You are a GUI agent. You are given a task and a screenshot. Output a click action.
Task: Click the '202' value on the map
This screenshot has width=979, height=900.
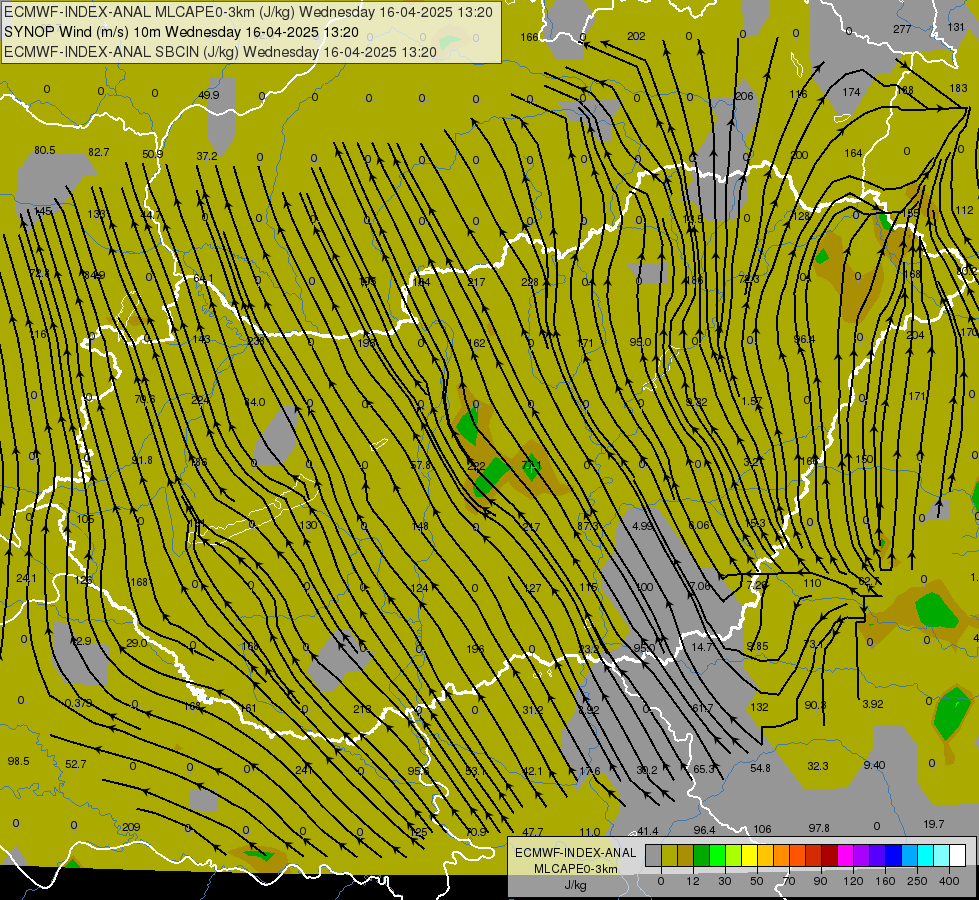coord(636,36)
